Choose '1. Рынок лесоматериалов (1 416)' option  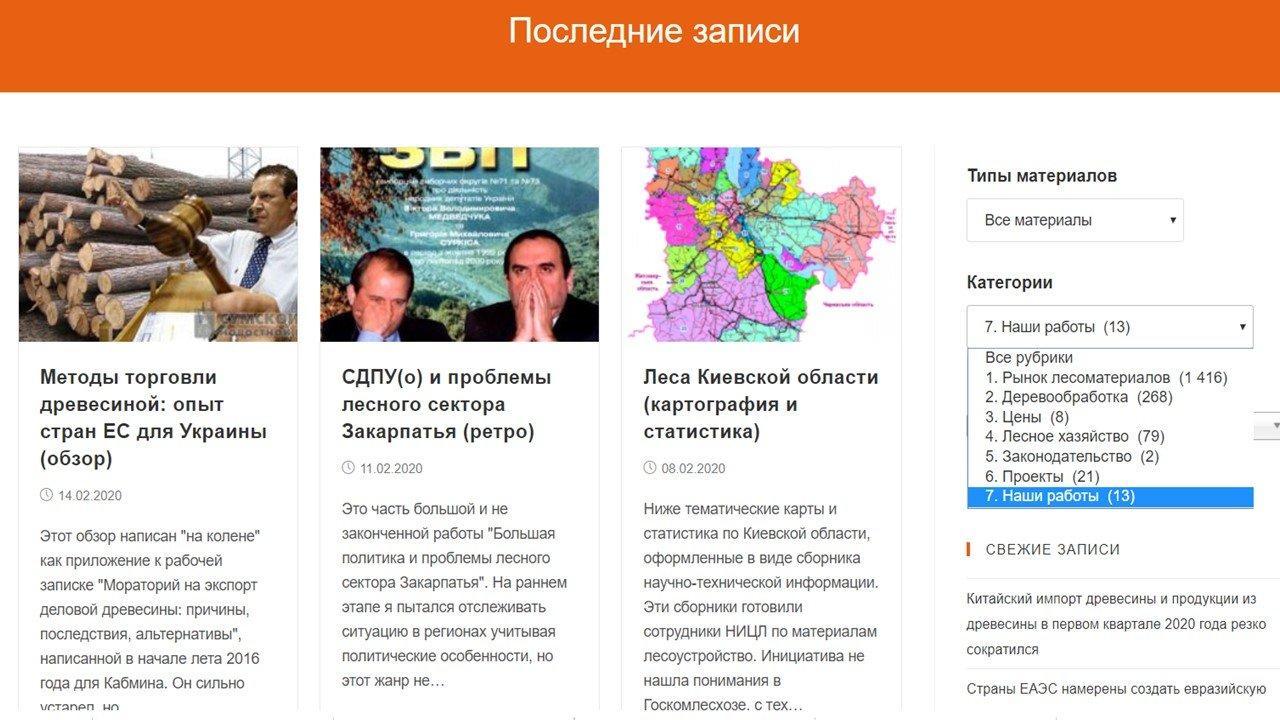point(1106,378)
